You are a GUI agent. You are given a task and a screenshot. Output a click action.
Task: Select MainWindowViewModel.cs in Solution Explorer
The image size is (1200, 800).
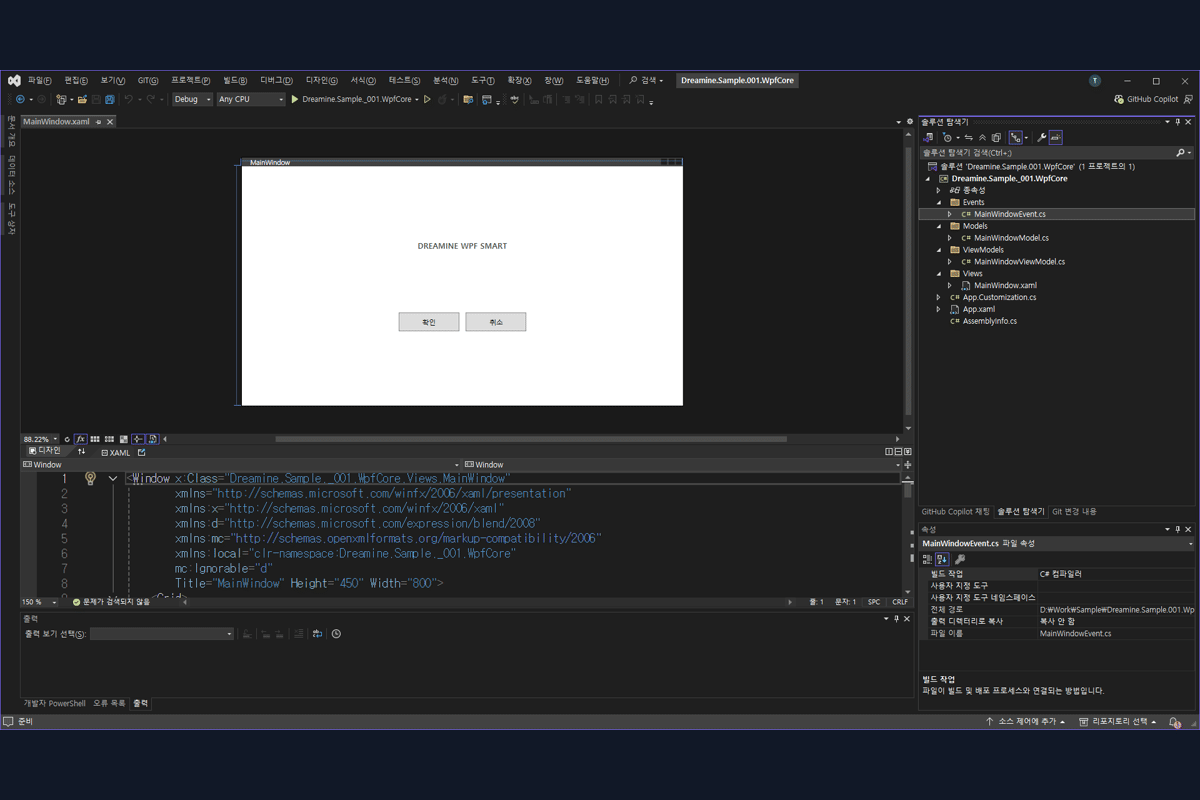(1019, 261)
